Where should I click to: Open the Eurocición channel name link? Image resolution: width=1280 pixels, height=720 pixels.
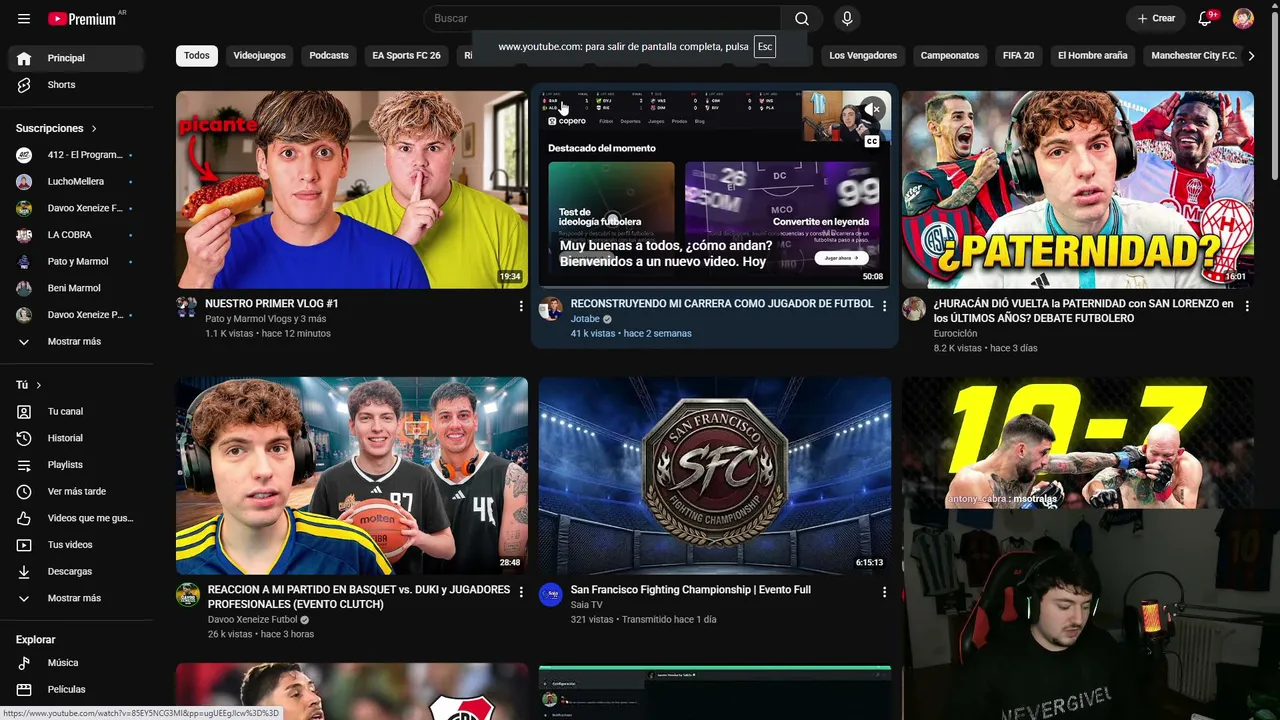point(956,333)
